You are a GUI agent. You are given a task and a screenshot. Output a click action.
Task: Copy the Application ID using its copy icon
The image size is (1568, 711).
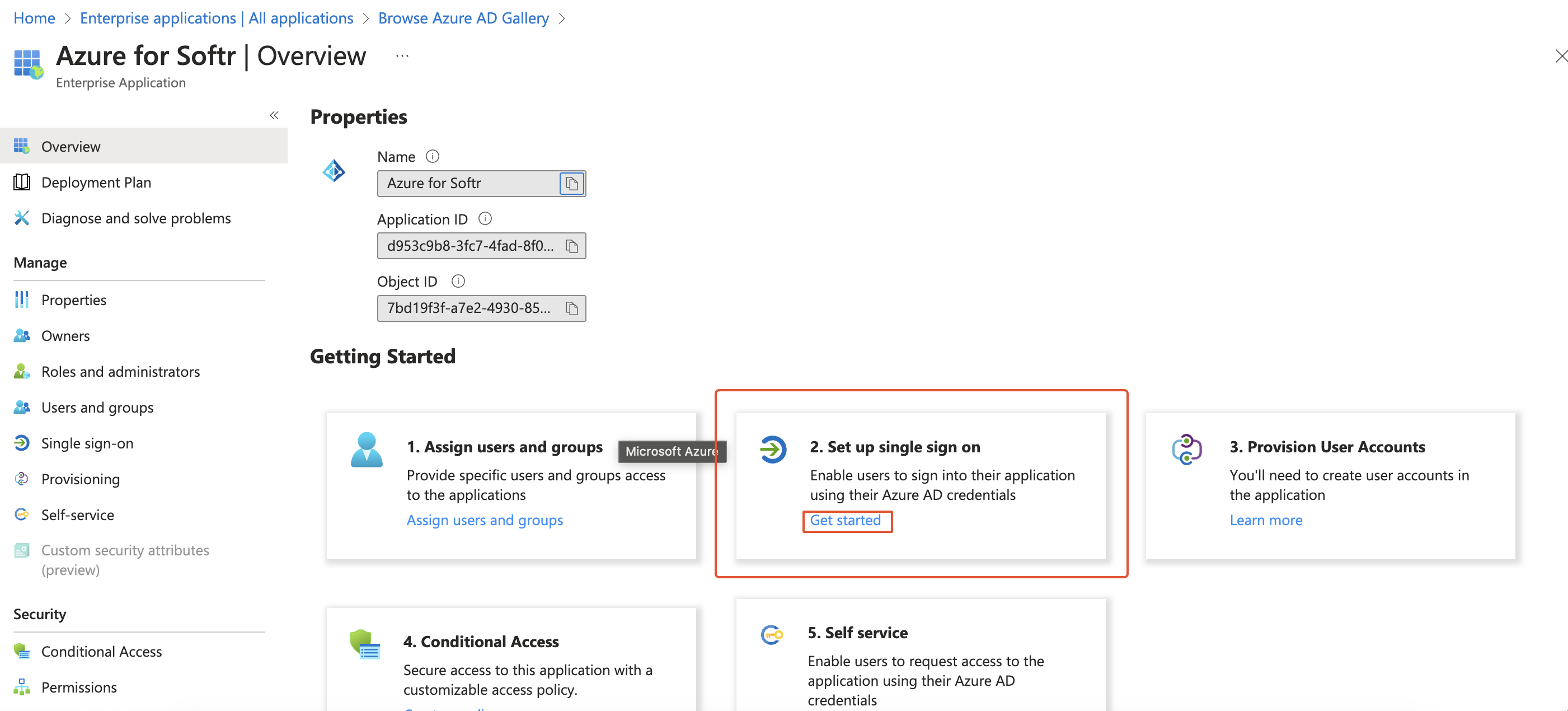(571, 246)
